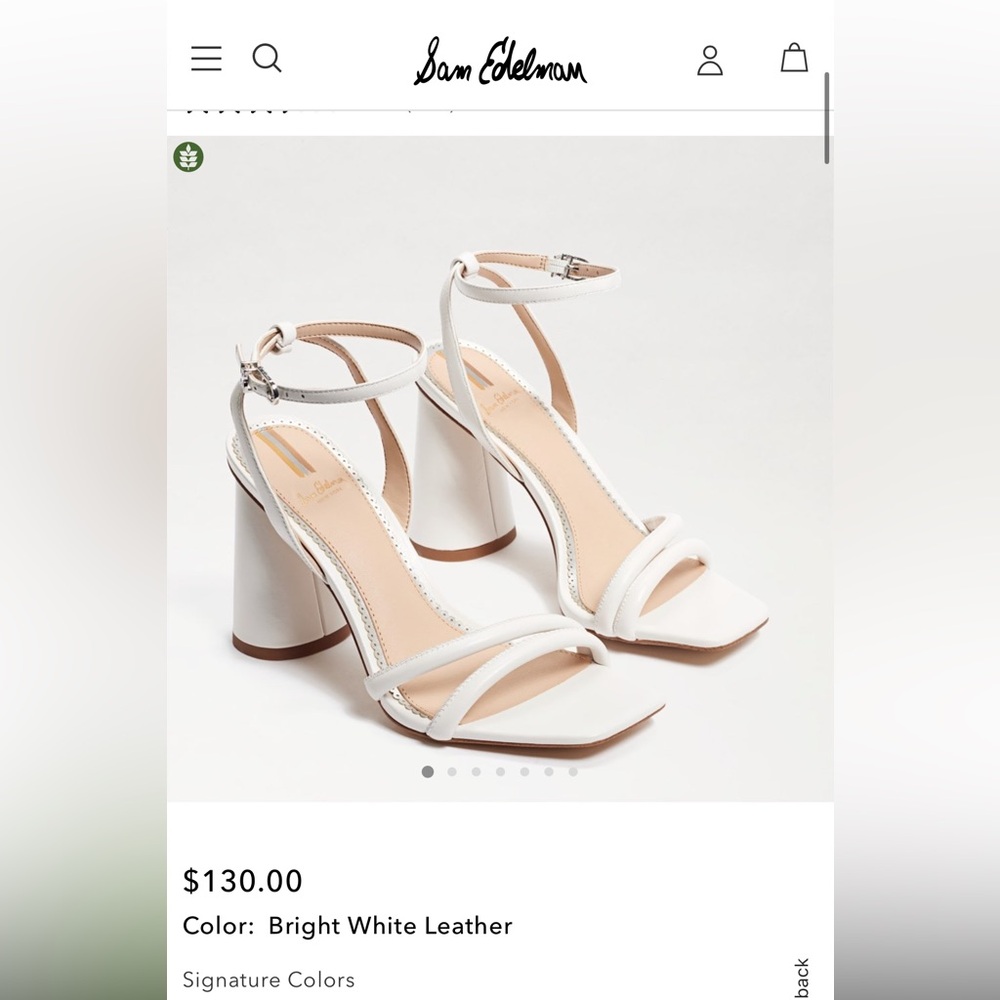
Task: Click the currently active first carousel dot
Action: [x=427, y=771]
